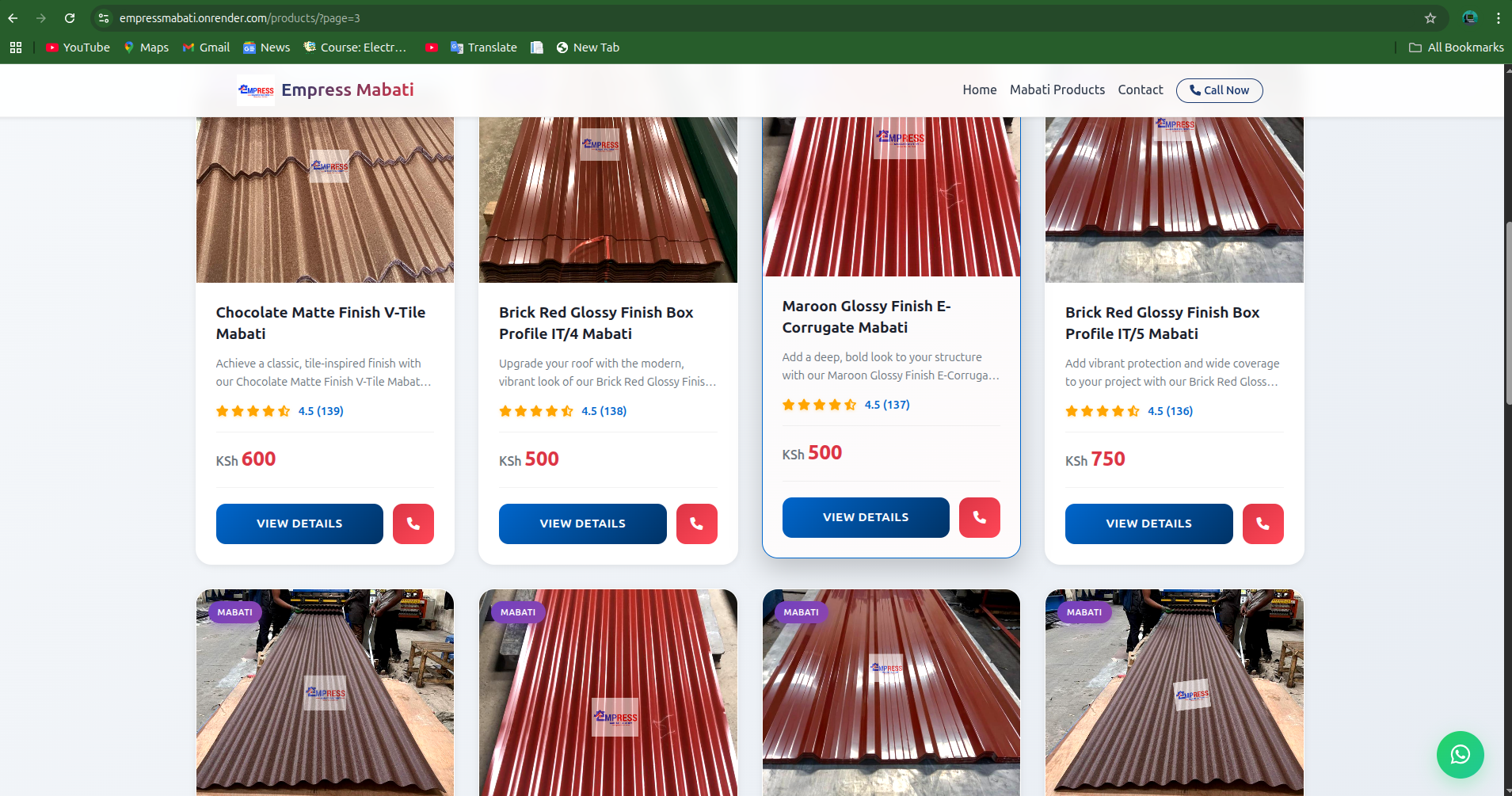Click the browser forward arrow

(x=41, y=17)
